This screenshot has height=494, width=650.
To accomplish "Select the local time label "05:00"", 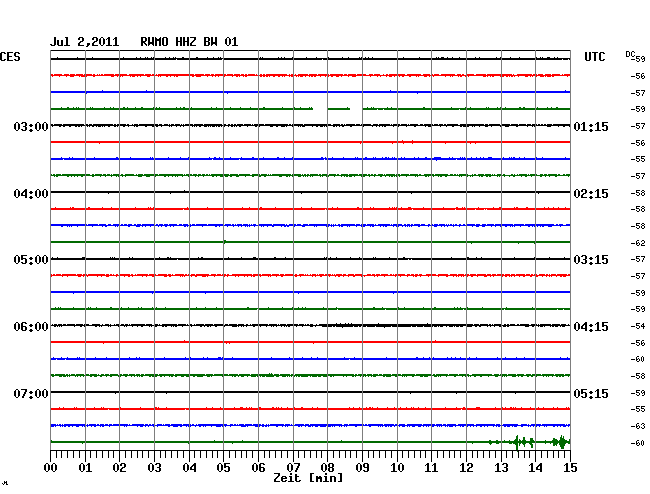I will pos(31,260).
